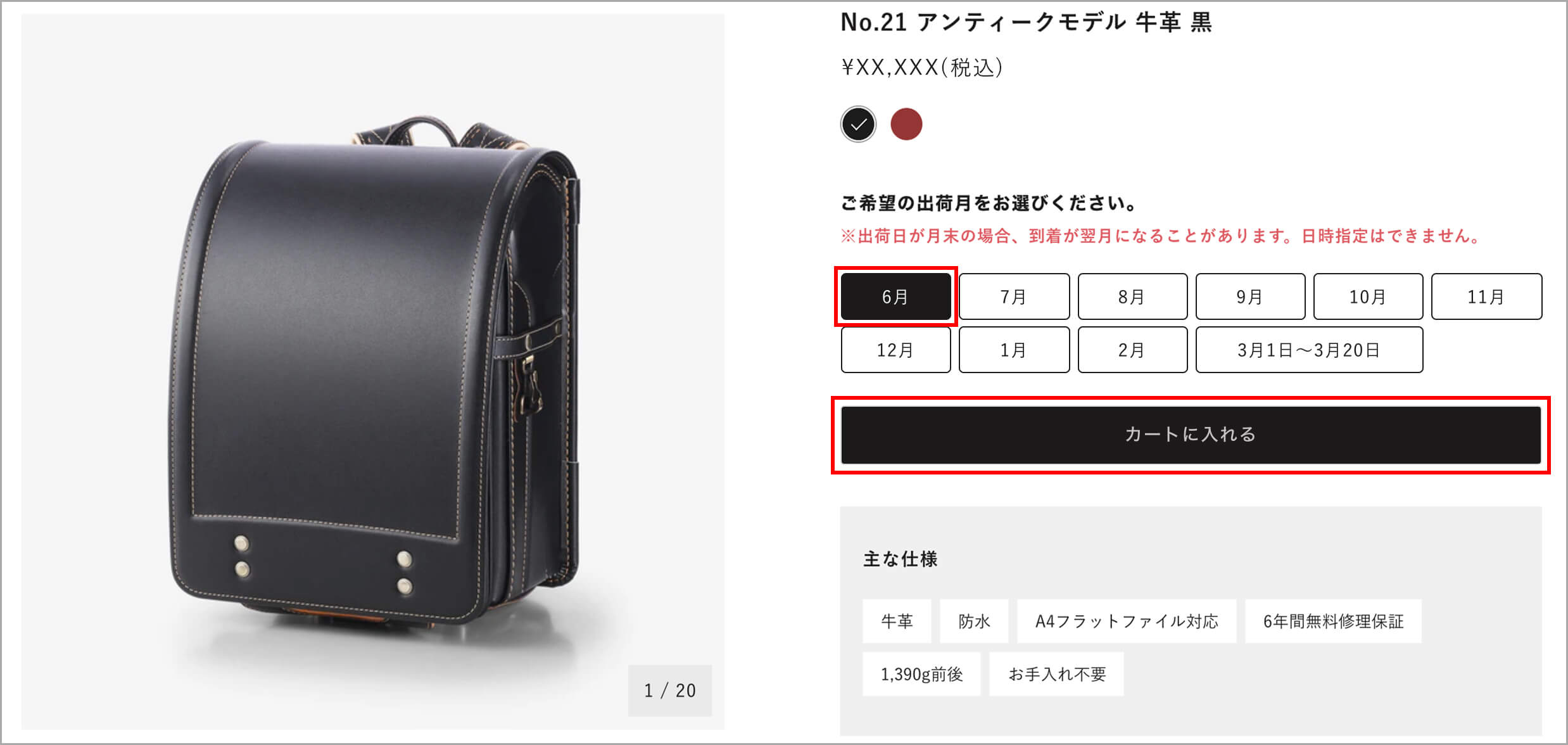Viewport: 1568px width, 745px height.
Task: Click the 1 / 20 image counter
Action: pyautogui.click(x=670, y=691)
